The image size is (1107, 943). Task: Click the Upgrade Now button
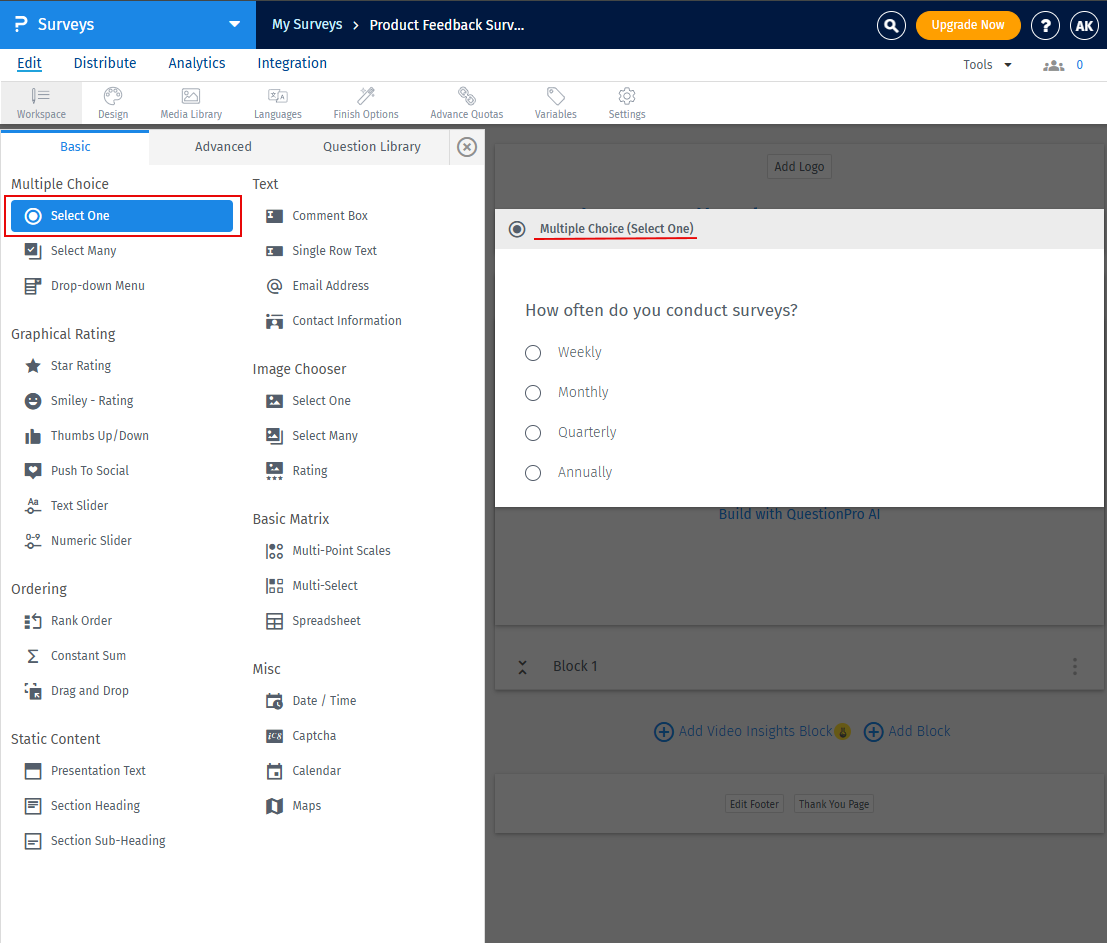[x=967, y=25]
